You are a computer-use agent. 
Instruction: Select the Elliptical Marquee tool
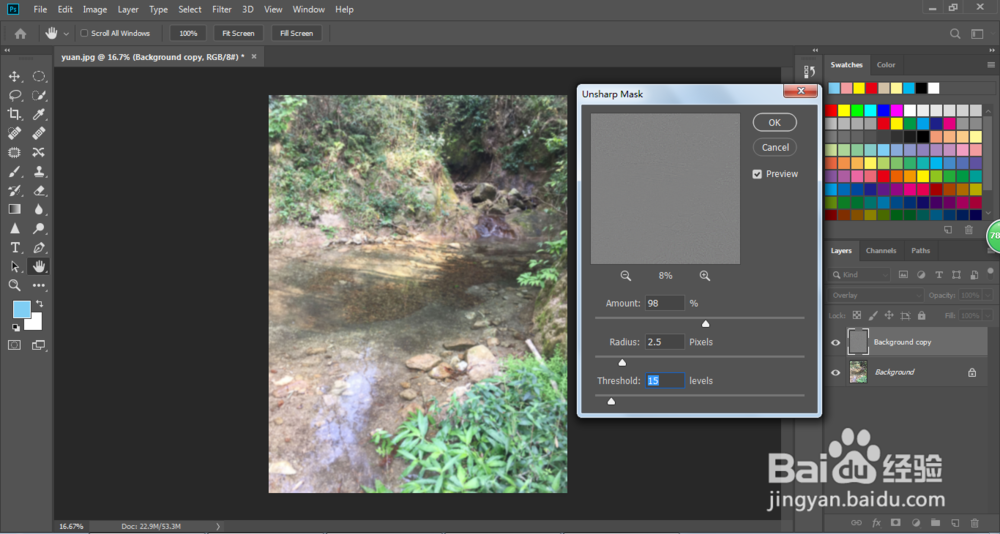click(39, 77)
